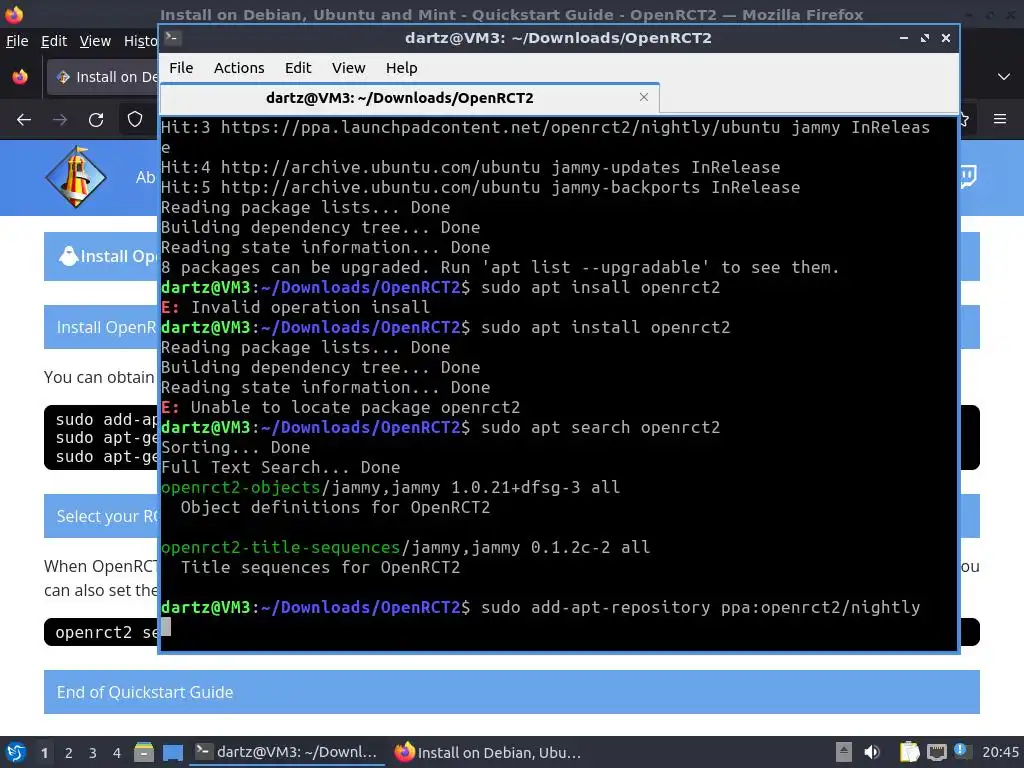
Task: Close the terminal tab with the X
Action: [644, 97]
